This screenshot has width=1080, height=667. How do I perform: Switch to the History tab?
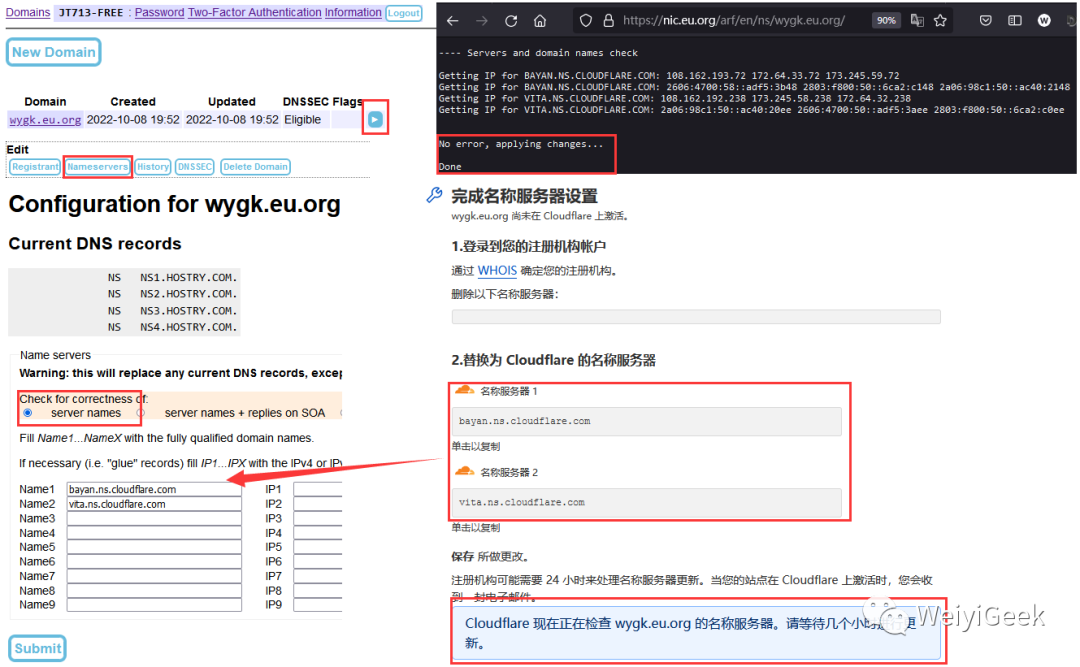[x=152, y=166]
